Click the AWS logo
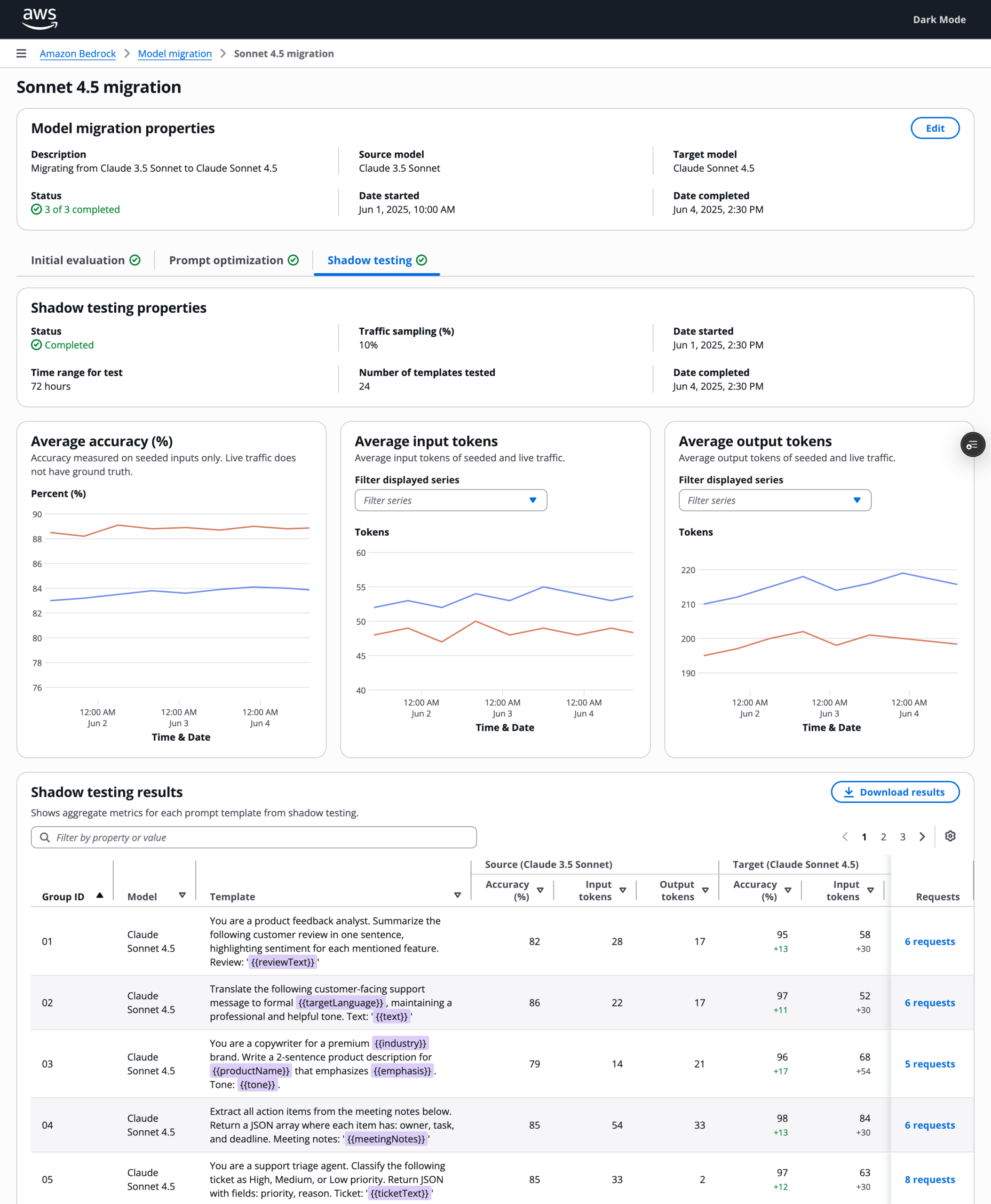The image size is (991, 1204). click(40, 19)
